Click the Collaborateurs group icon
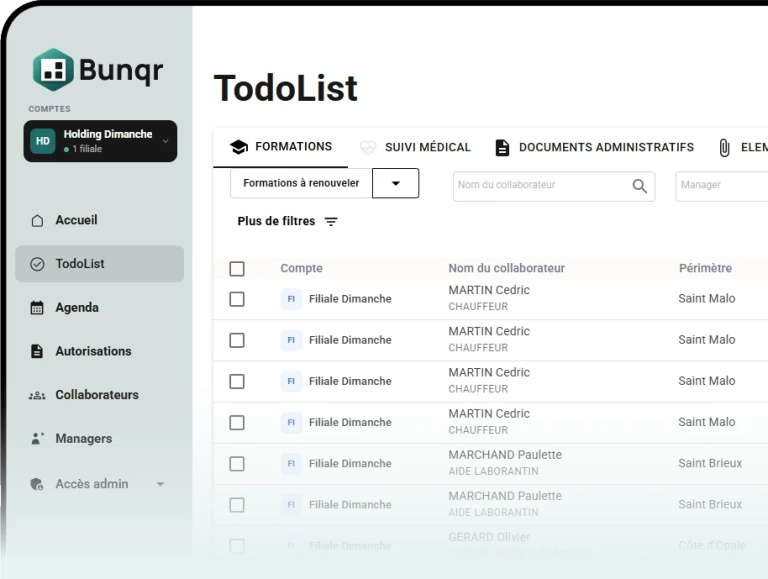 pyautogui.click(x=37, y=395)
